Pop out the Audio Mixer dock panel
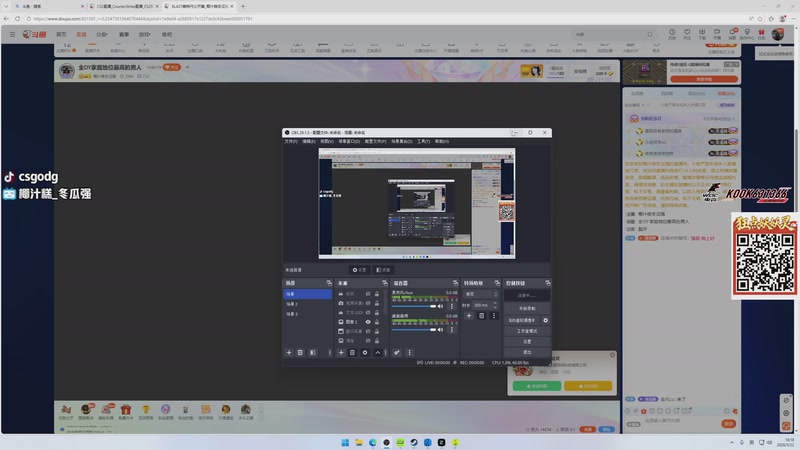 point(455,283)
